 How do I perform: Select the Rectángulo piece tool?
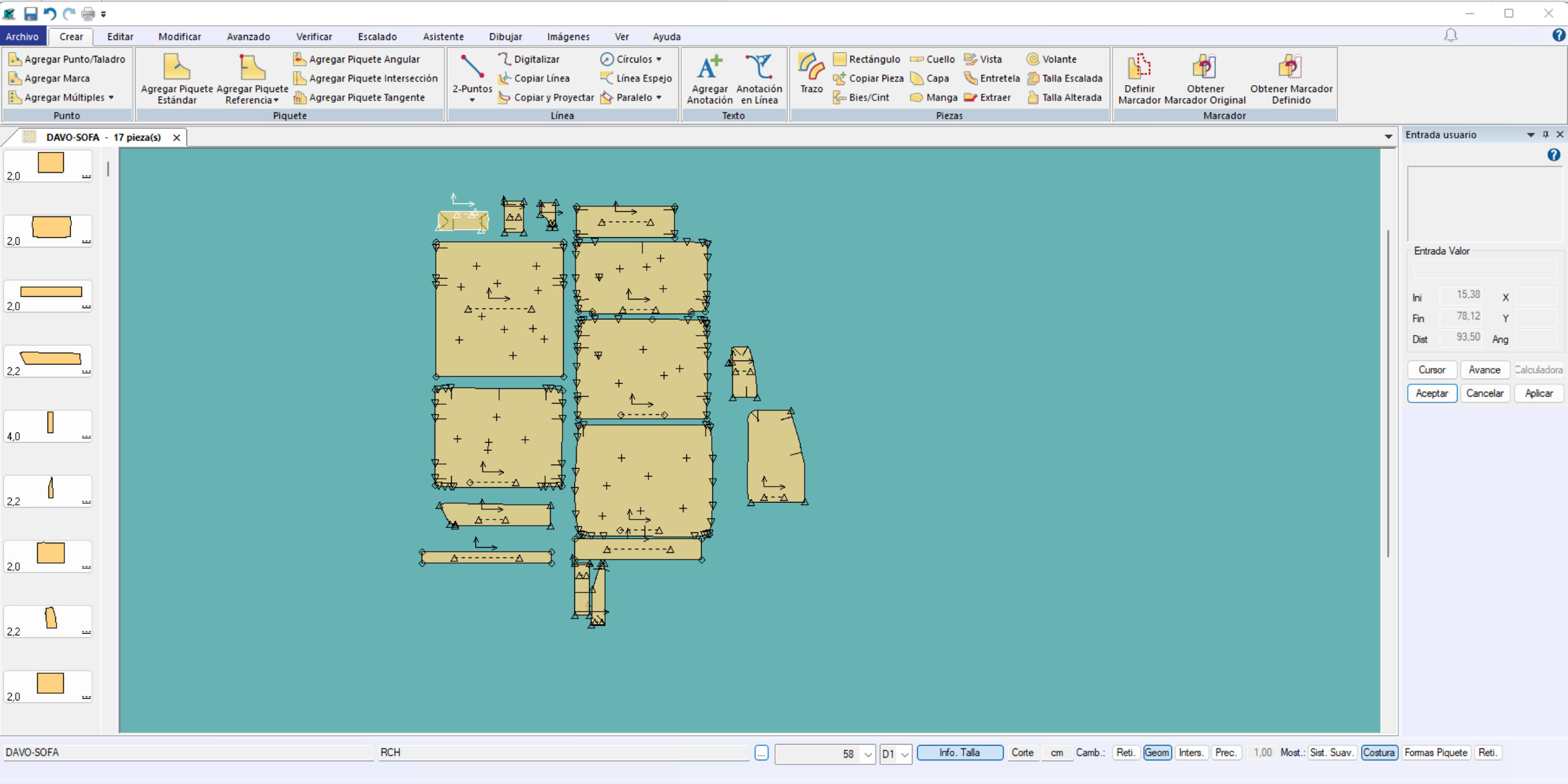coord(867,59)
